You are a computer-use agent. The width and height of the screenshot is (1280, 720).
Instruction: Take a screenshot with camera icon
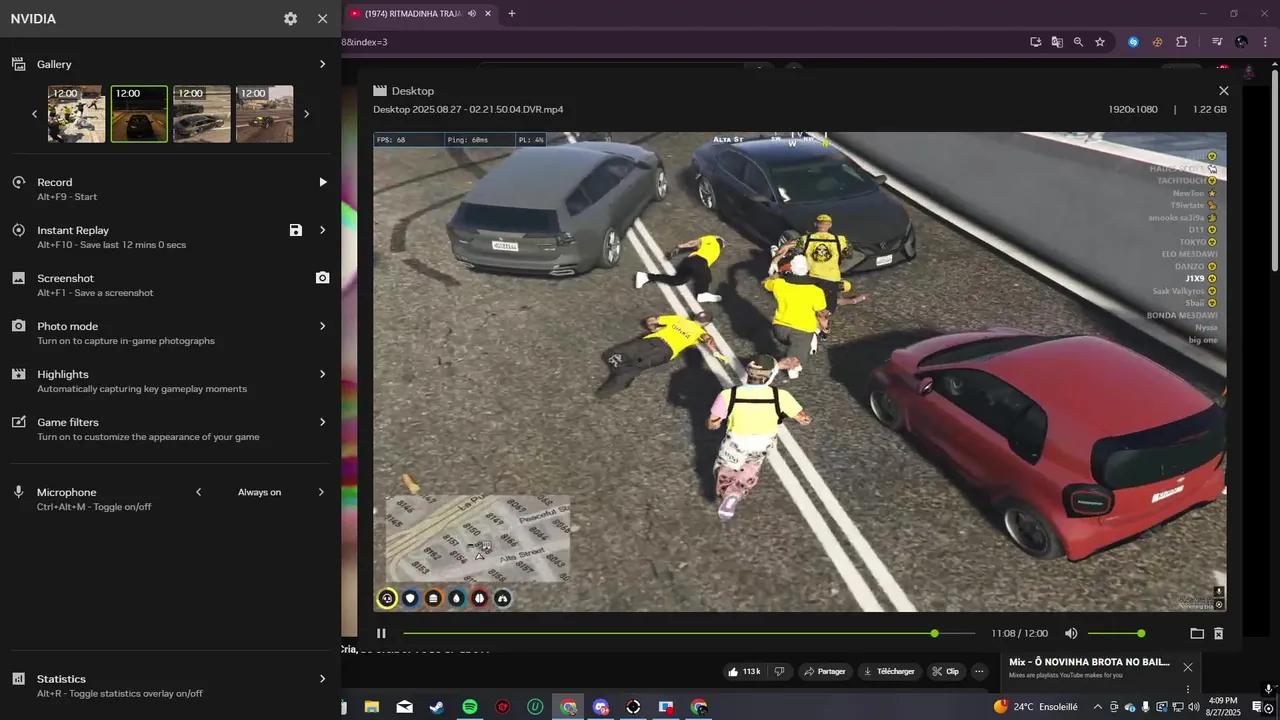(322, 278)
